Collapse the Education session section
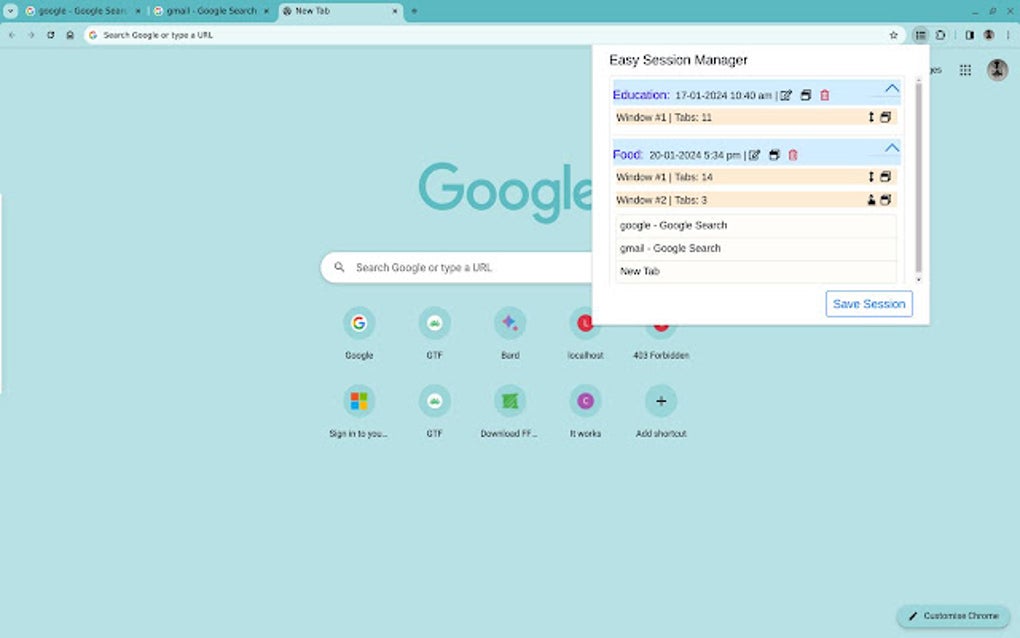 tap(893, 89)
